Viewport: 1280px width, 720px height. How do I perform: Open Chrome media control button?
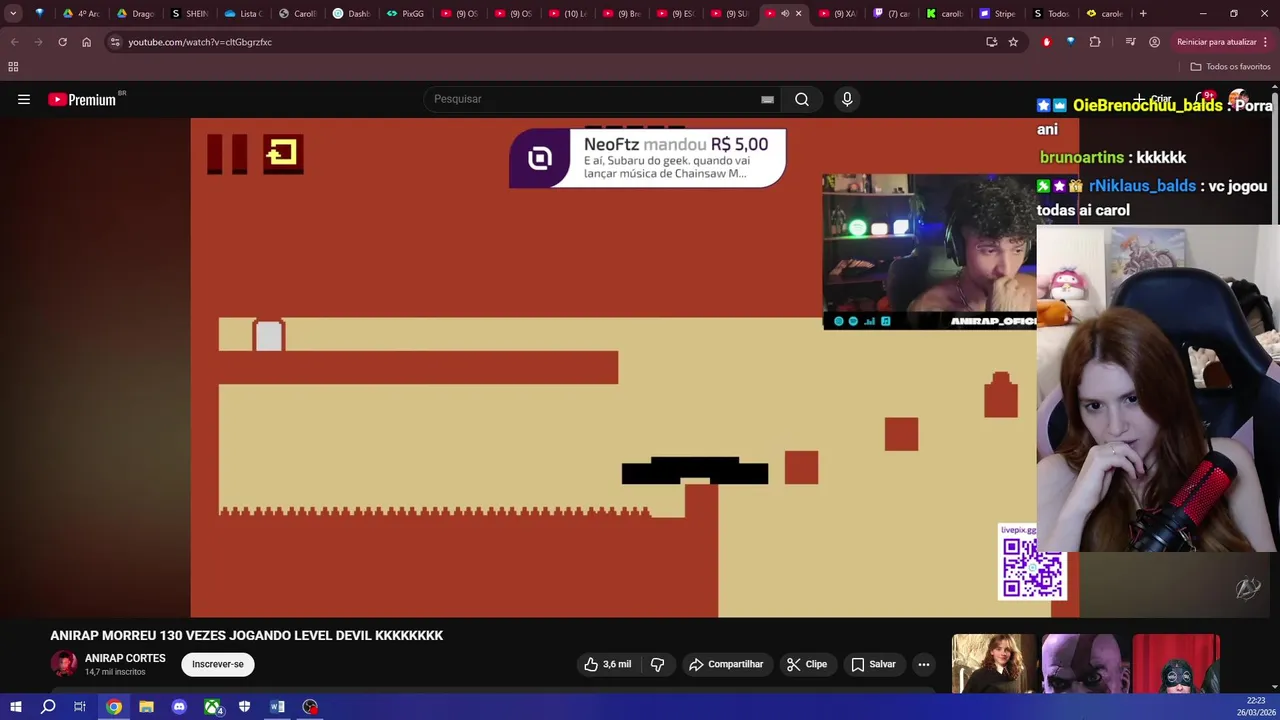(x=1130, y=42)
